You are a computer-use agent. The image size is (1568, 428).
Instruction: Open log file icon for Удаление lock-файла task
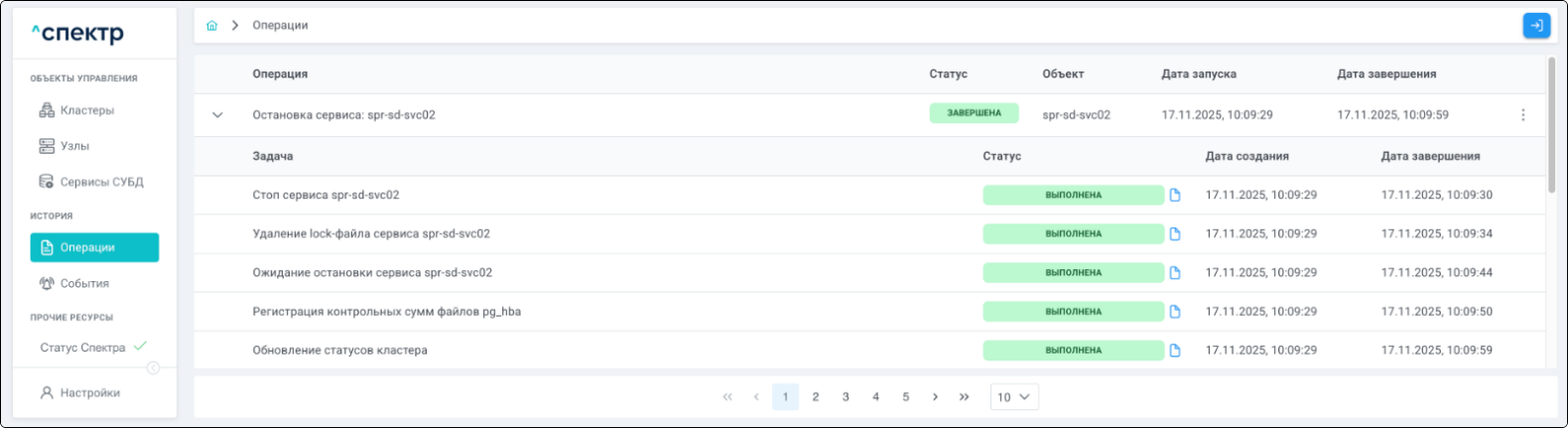[1175, 234]
